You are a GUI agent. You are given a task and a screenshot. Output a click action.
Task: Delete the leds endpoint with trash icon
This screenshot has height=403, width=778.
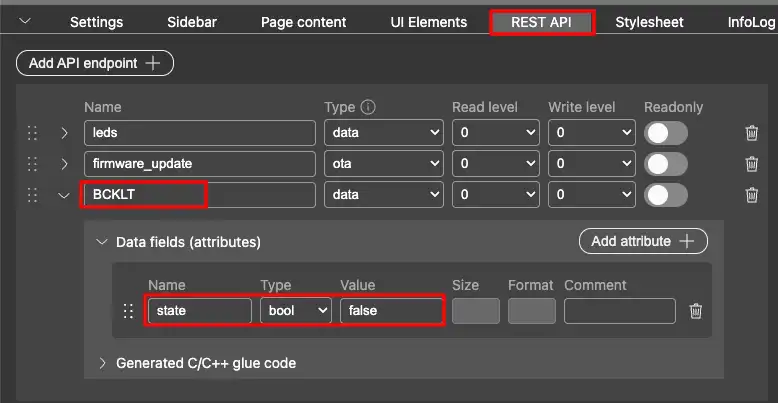[752, 133]
